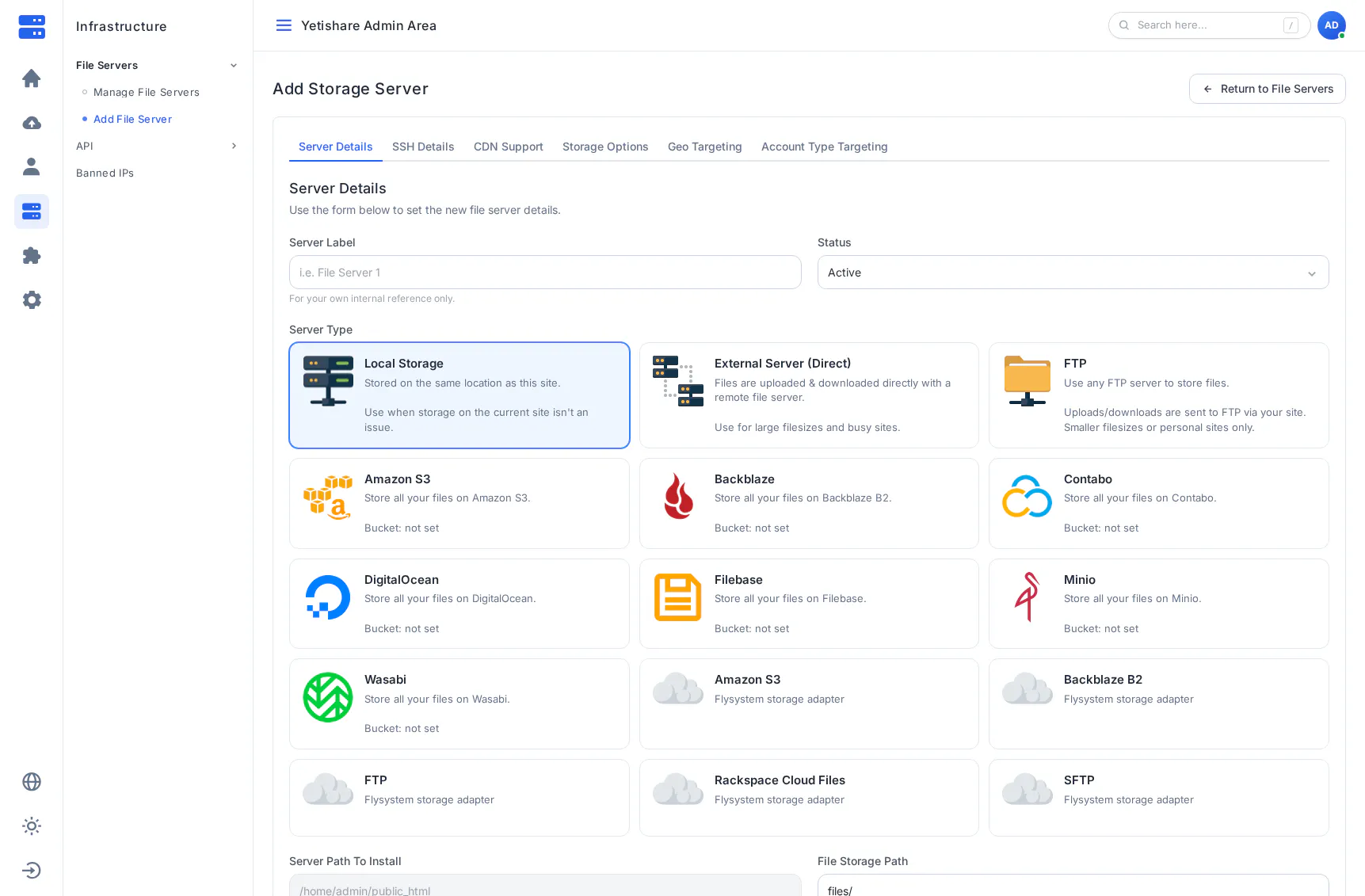This screenshot has width=1365, height=896.
Task: Collapse the File Servers menu section
Action: (x=156, y=65)
